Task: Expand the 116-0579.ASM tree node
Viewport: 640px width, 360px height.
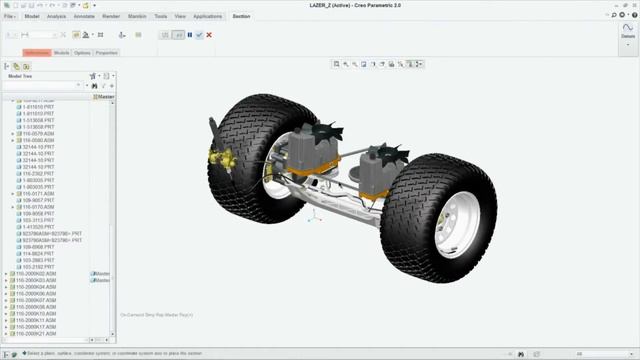Action: tap(13, 134)
